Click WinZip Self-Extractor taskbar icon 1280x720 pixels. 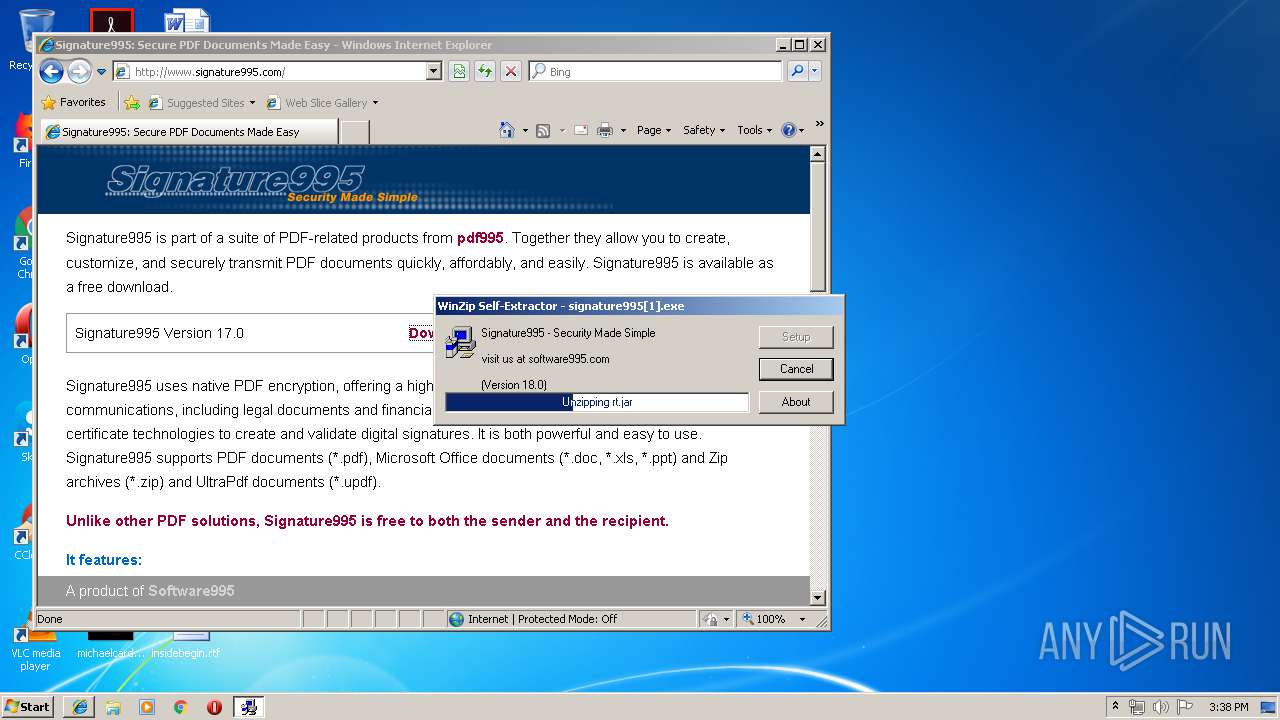click(248, 707)
